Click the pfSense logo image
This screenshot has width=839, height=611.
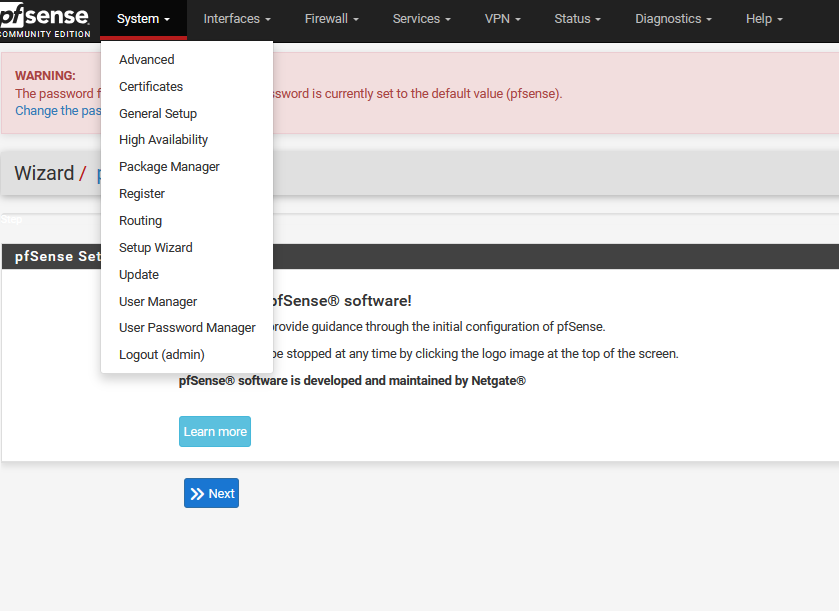[x=45, y=20]
